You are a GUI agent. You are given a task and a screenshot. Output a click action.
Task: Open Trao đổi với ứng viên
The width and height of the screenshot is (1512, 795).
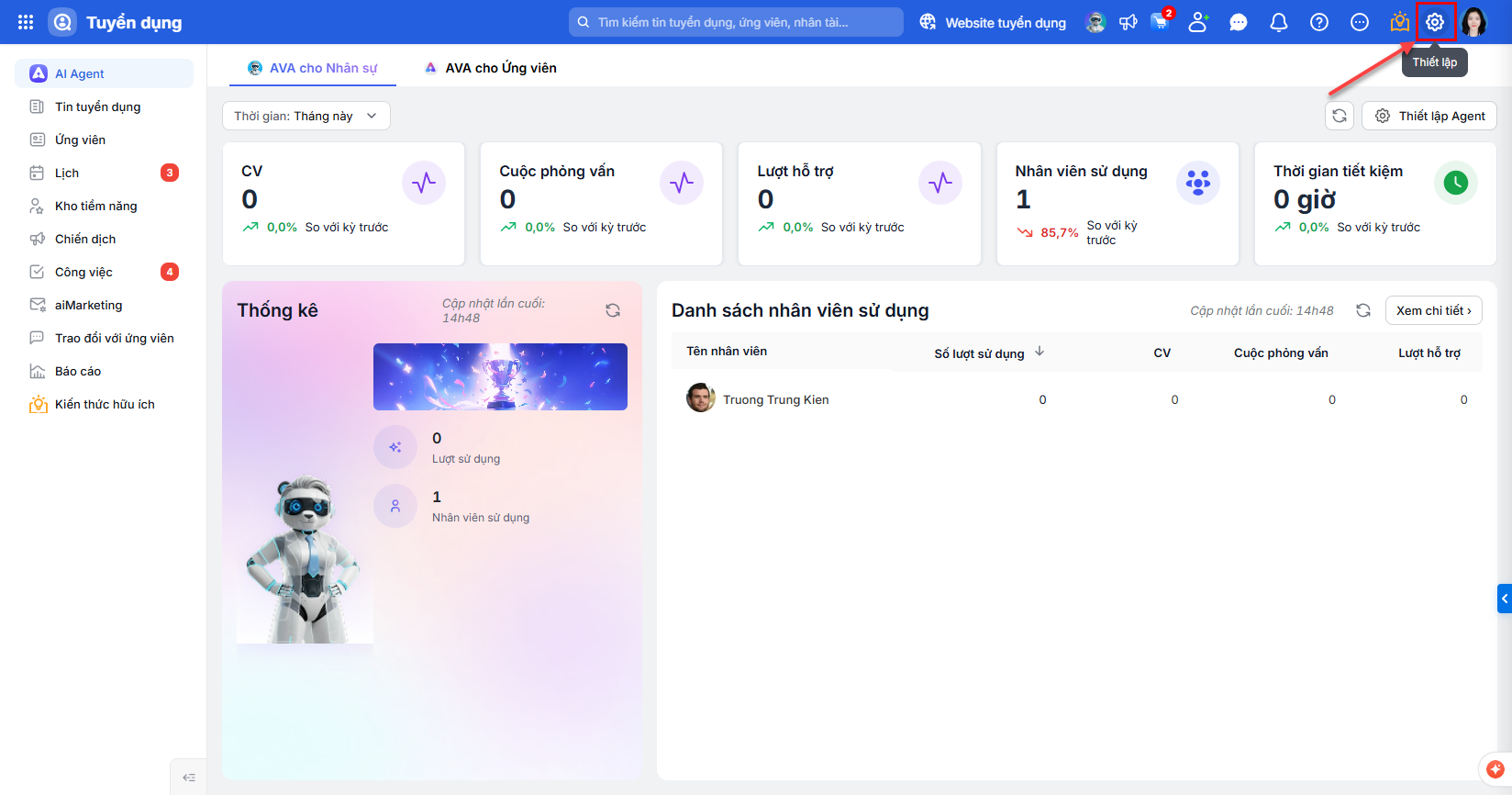105,338
